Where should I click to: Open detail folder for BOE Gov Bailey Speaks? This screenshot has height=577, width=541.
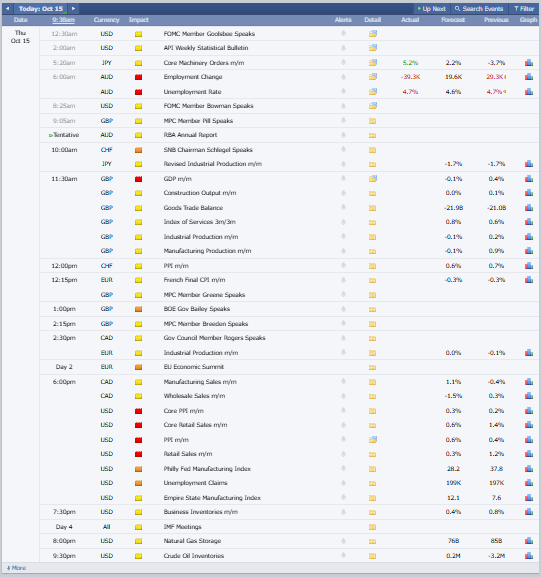[372, 309]
